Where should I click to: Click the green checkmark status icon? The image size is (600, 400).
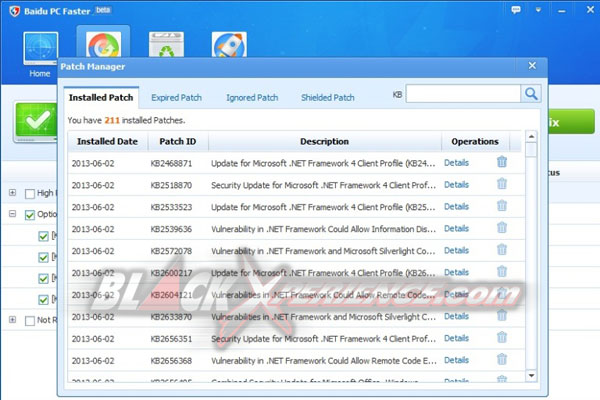[x=36, y=122]
